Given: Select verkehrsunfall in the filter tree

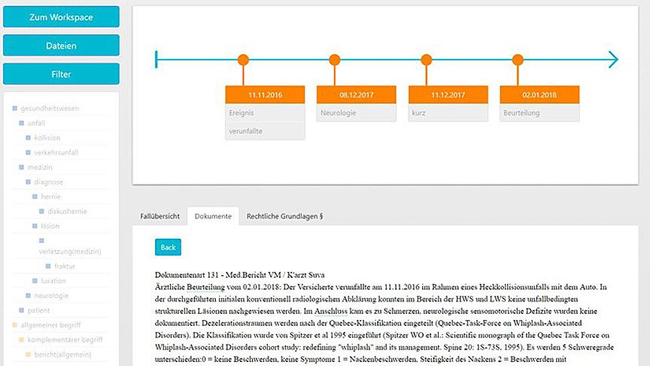Looking at the screenshot, I should [56, 153].
